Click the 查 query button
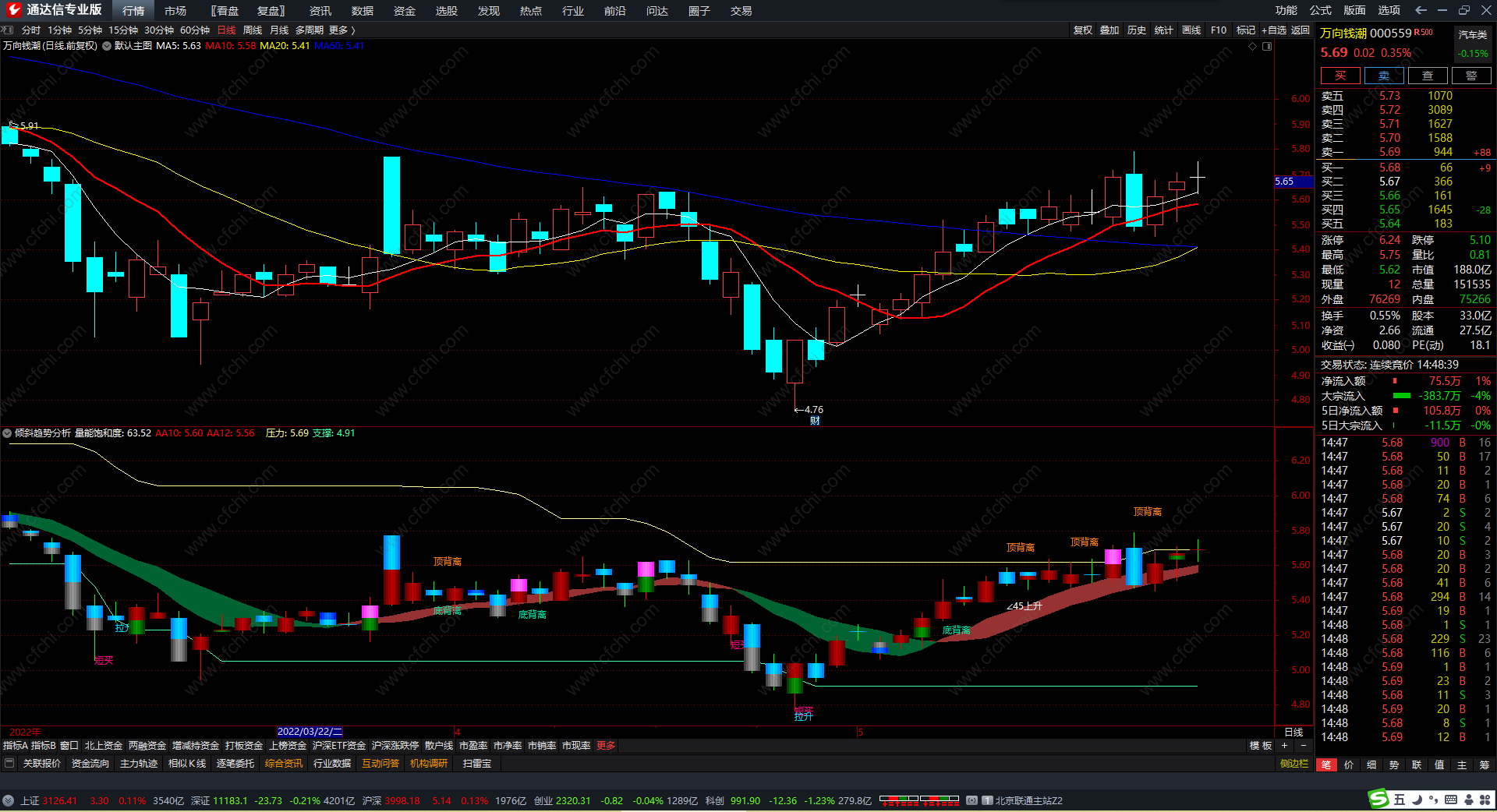1497x812 pixels. pyautogui.click(x=1428, y=76)
